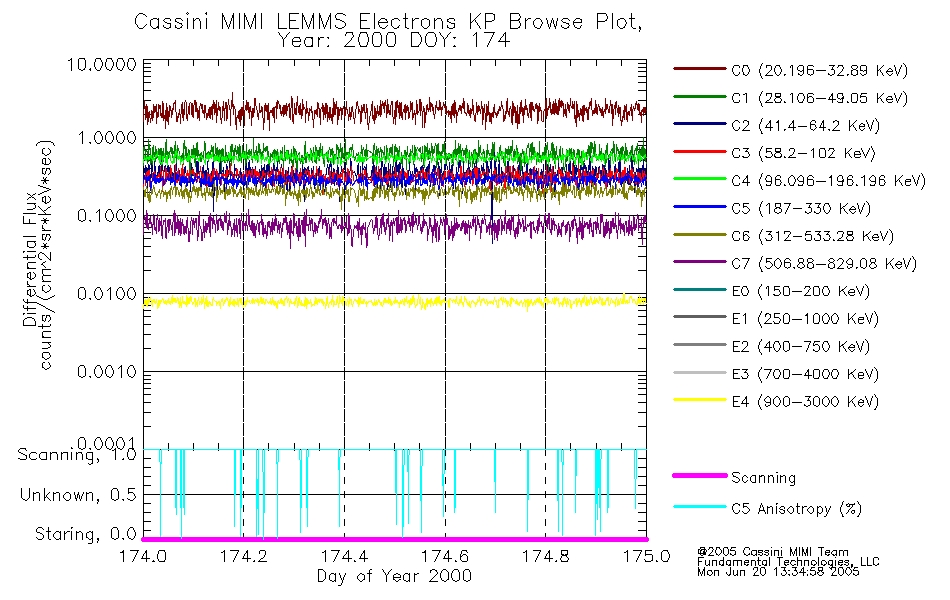The height and width of the screenshot is (600, 950).
Task: Click the magenta scanning bar at plot bottom
Action: (394, 539)
